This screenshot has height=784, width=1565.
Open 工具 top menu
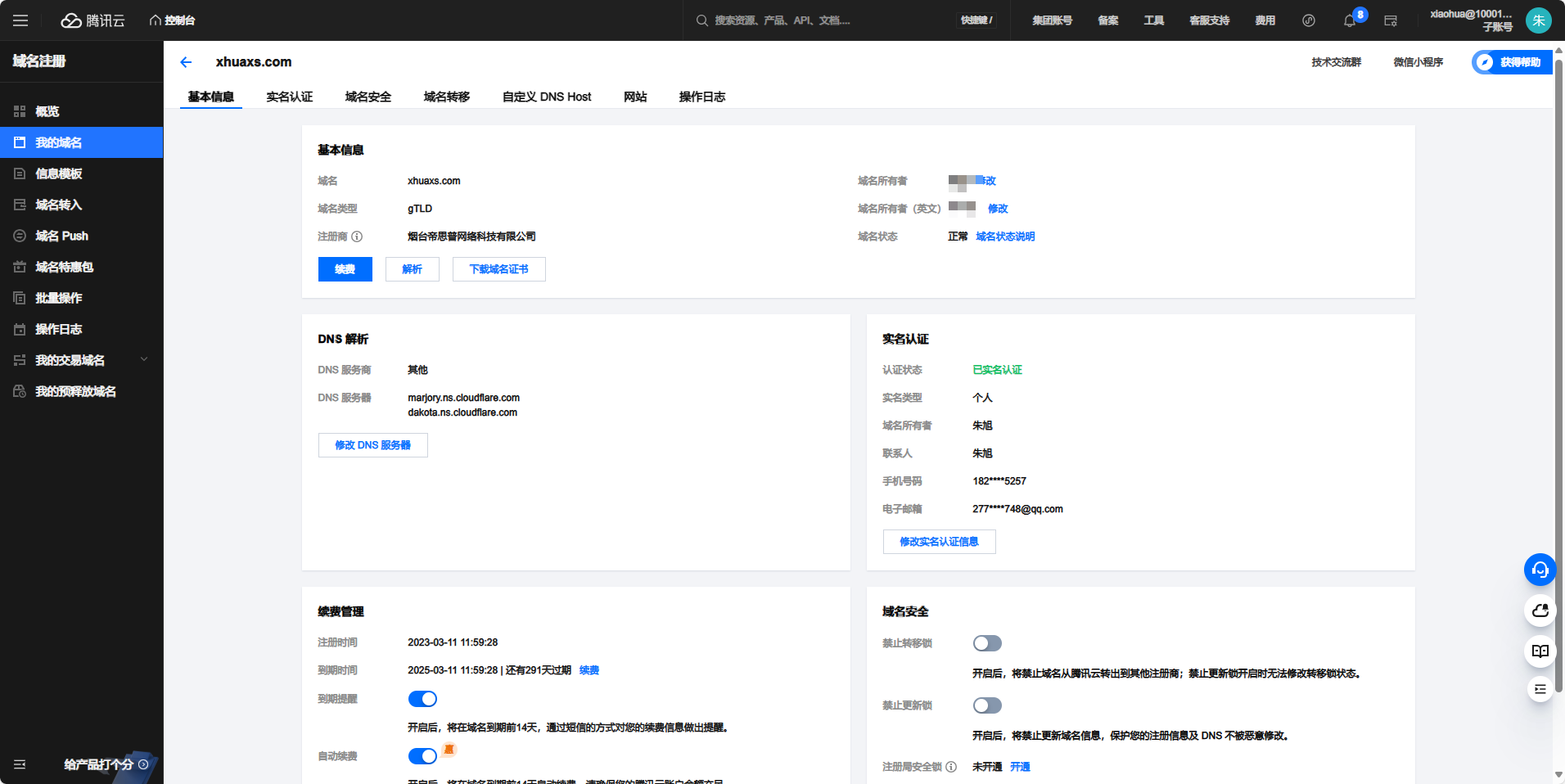(x=1154, y=20)
